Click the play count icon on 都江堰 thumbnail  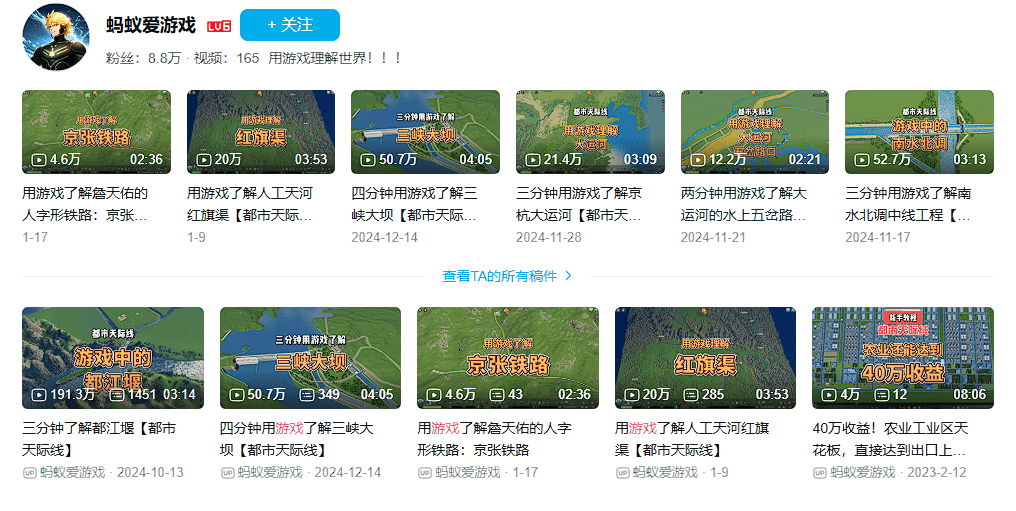click(x=39, y=394)
